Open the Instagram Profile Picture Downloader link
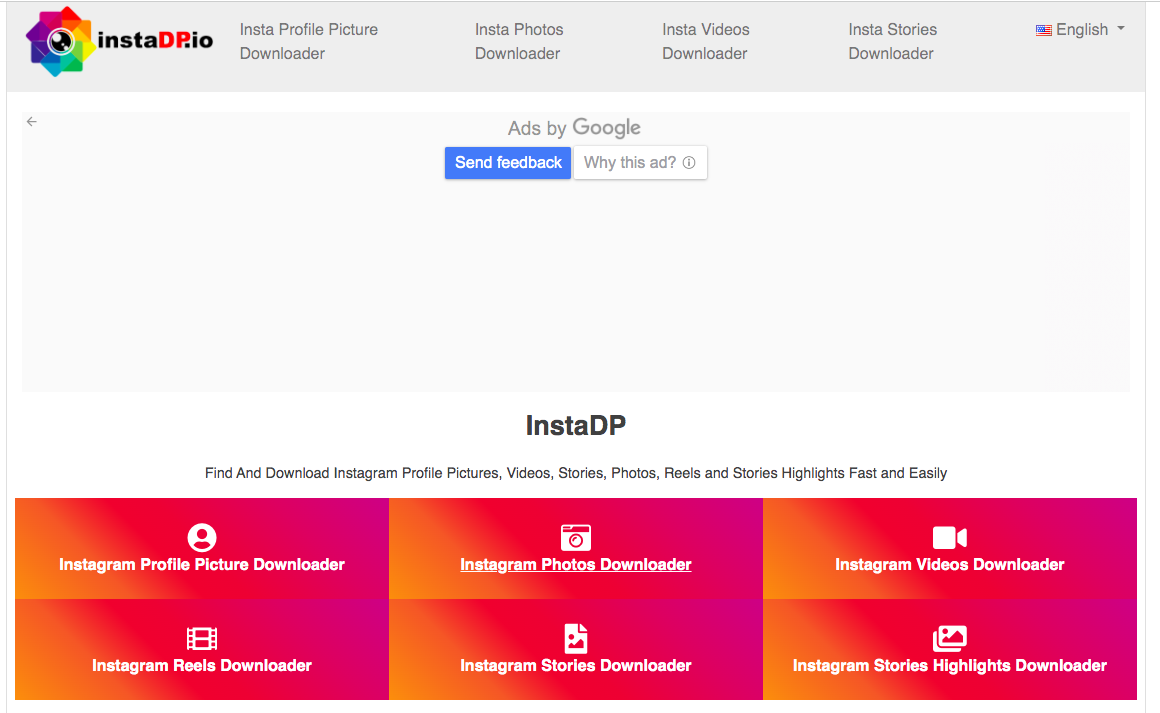Image resolution: width=1160 pixels, height=713 pixels. (x=201, y=564)
